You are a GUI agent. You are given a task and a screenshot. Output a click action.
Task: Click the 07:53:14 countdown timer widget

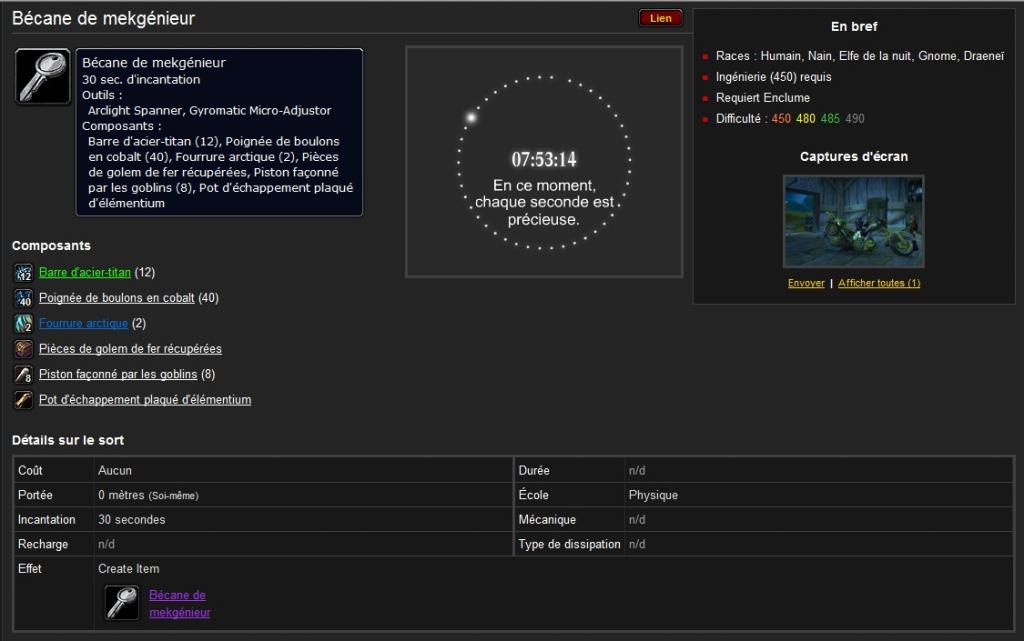[x=544, y=162]
